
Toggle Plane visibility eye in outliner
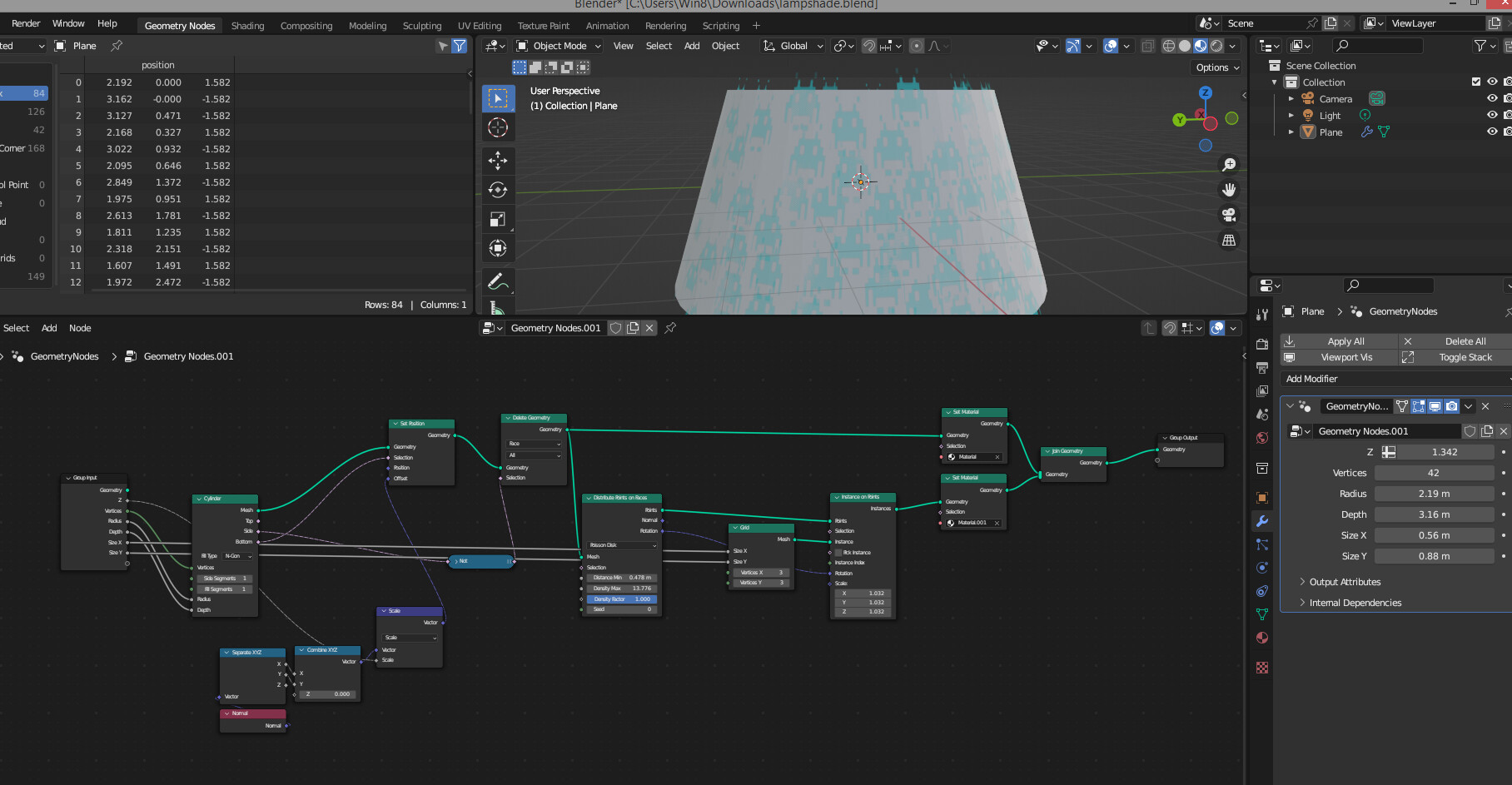click(x=1492, y=132)
